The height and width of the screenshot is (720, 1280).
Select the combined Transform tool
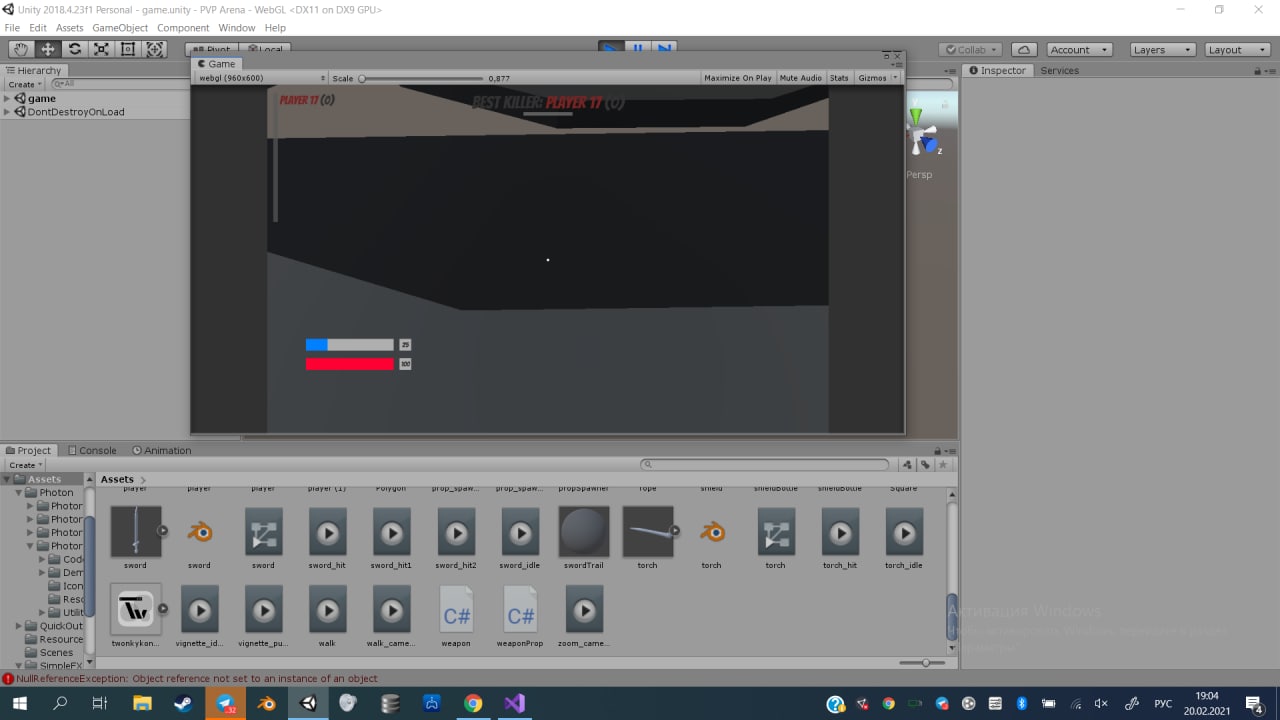click(x=155, y=49)
